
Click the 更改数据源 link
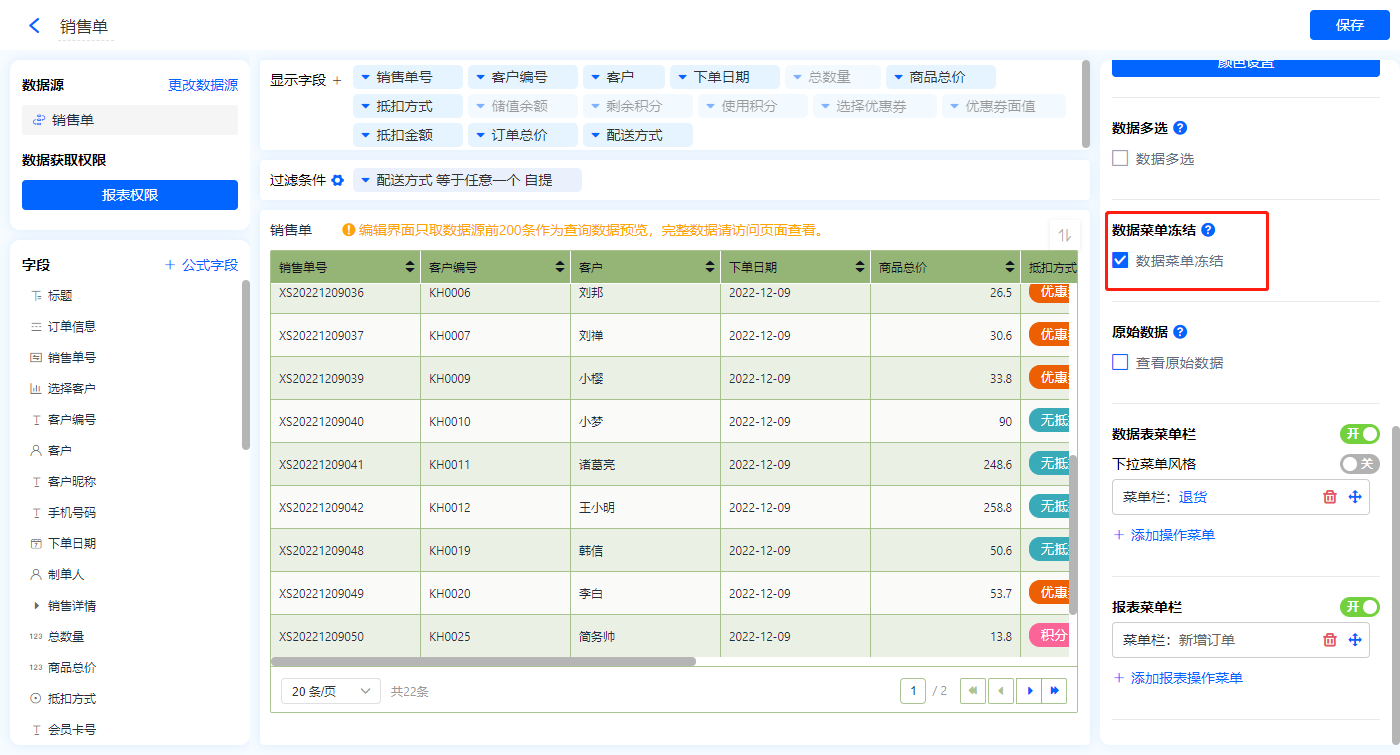[203, 86]
